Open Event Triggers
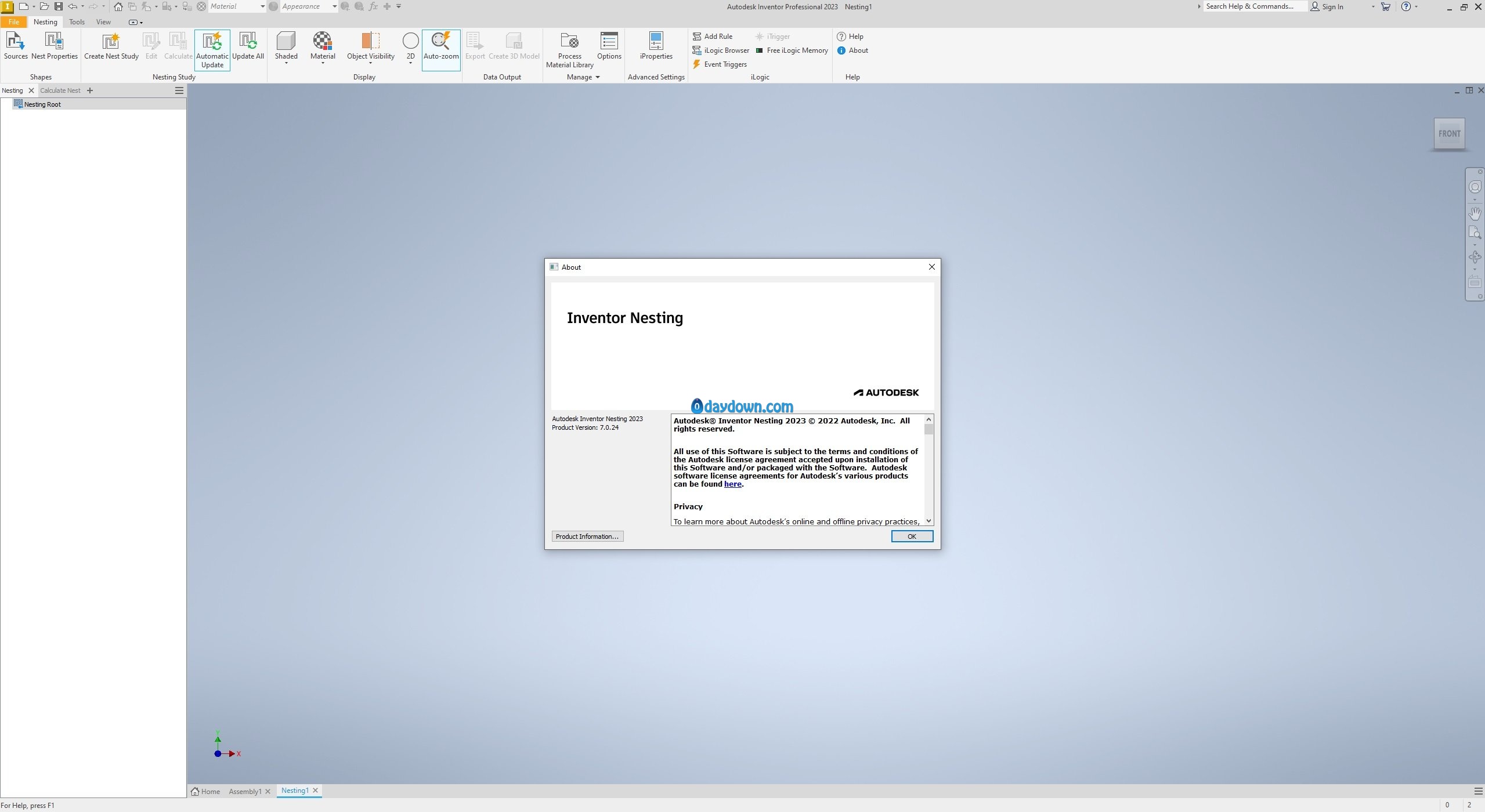This screenshot has width=1485, height=812. [x=720, y=64]
